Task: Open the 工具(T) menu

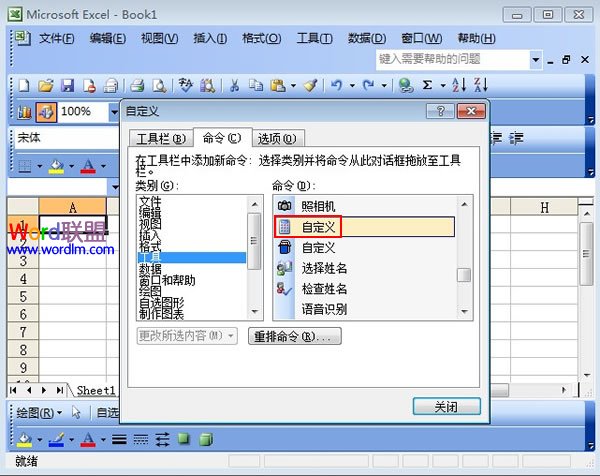Action: click(315, 38)
